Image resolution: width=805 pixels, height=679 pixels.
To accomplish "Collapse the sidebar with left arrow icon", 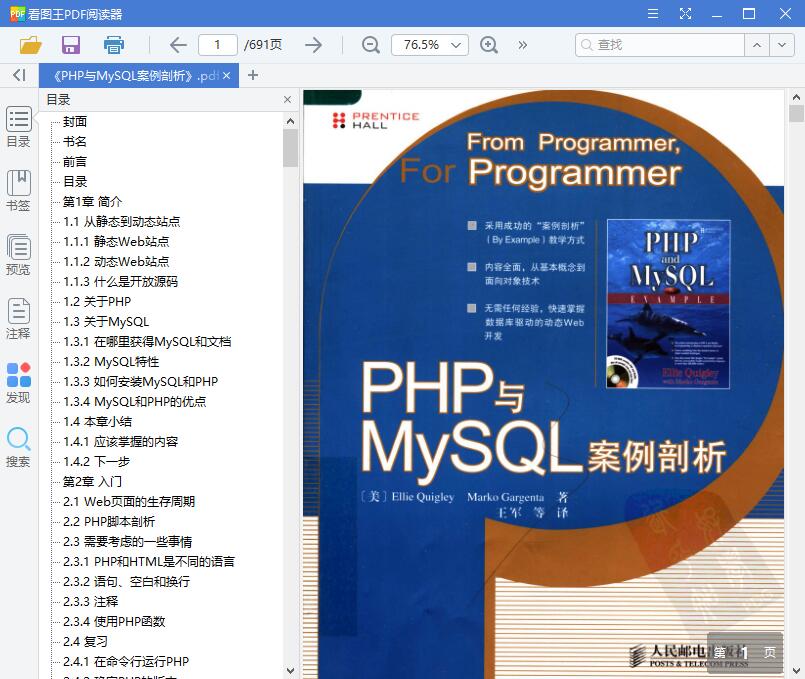I will click(19, 75).
